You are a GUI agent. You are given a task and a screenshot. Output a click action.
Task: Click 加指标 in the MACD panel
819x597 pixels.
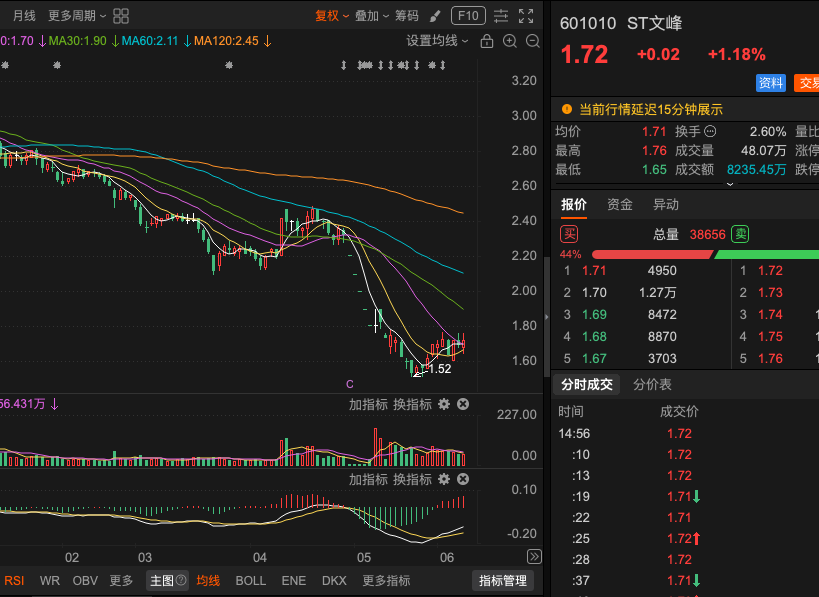click(x=368, y=479)
